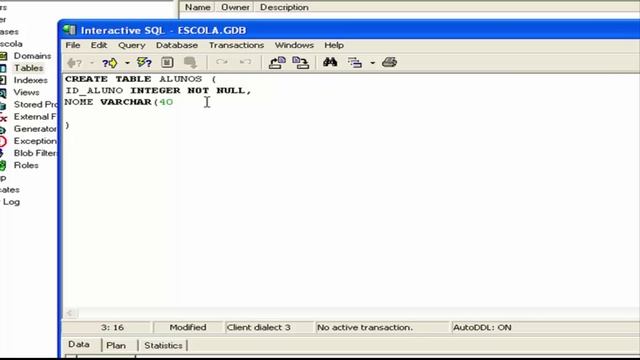
Task: Click the horizontal scrollbar left arrow
Action: [70, 313]
